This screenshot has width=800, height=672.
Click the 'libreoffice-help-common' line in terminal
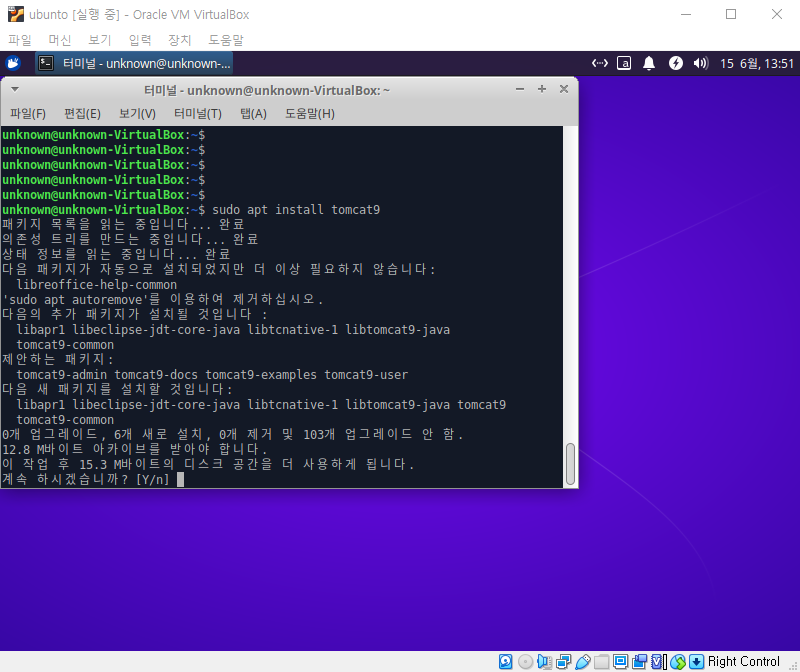[96, 285]
